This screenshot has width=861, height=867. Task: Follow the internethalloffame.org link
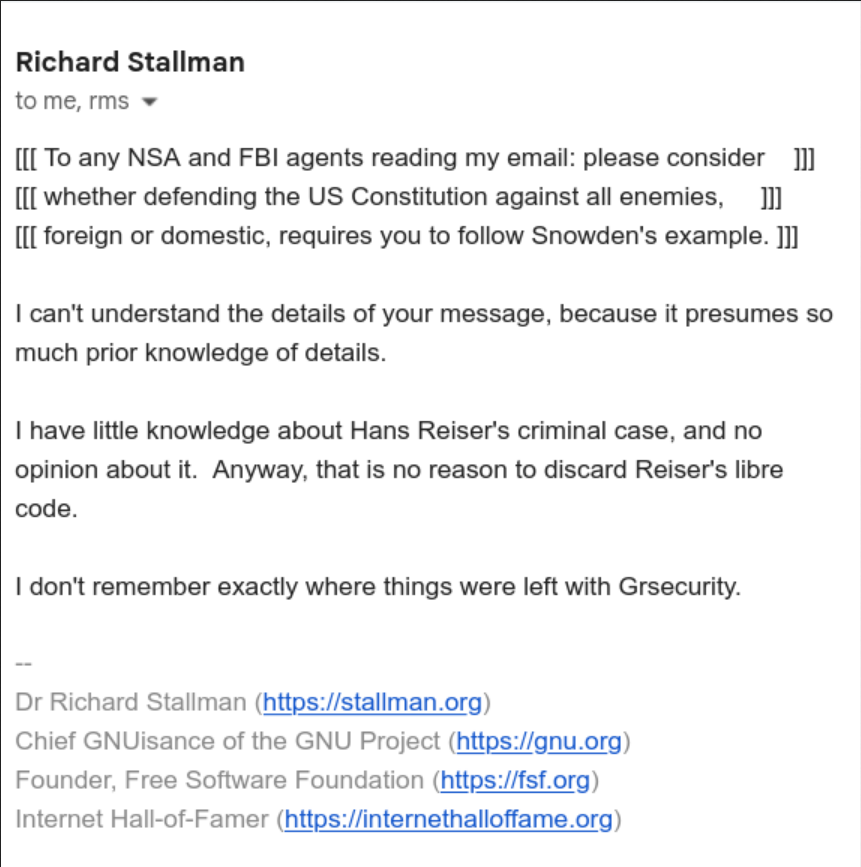pos(448,819)
